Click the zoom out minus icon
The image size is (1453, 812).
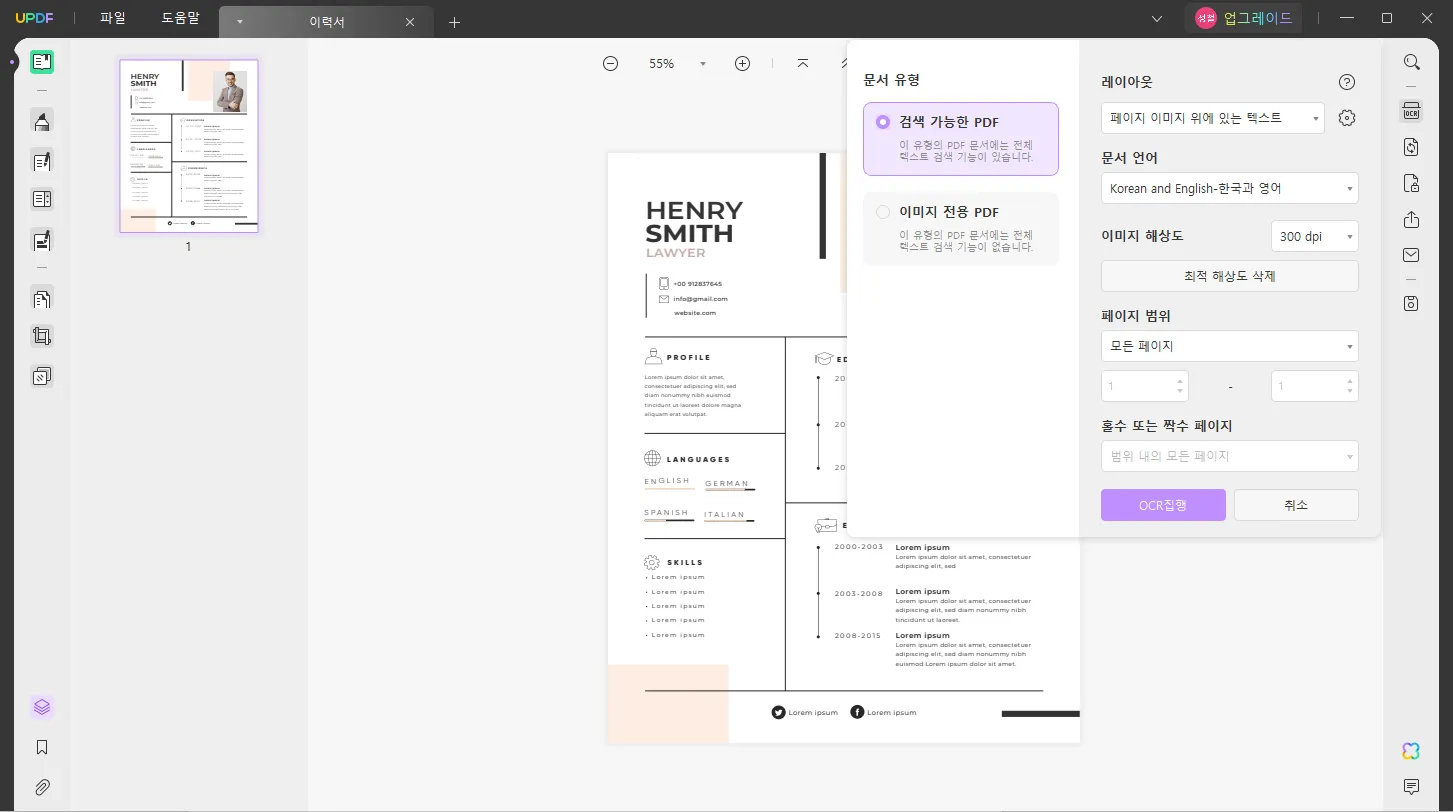click(x=610, y=63)
